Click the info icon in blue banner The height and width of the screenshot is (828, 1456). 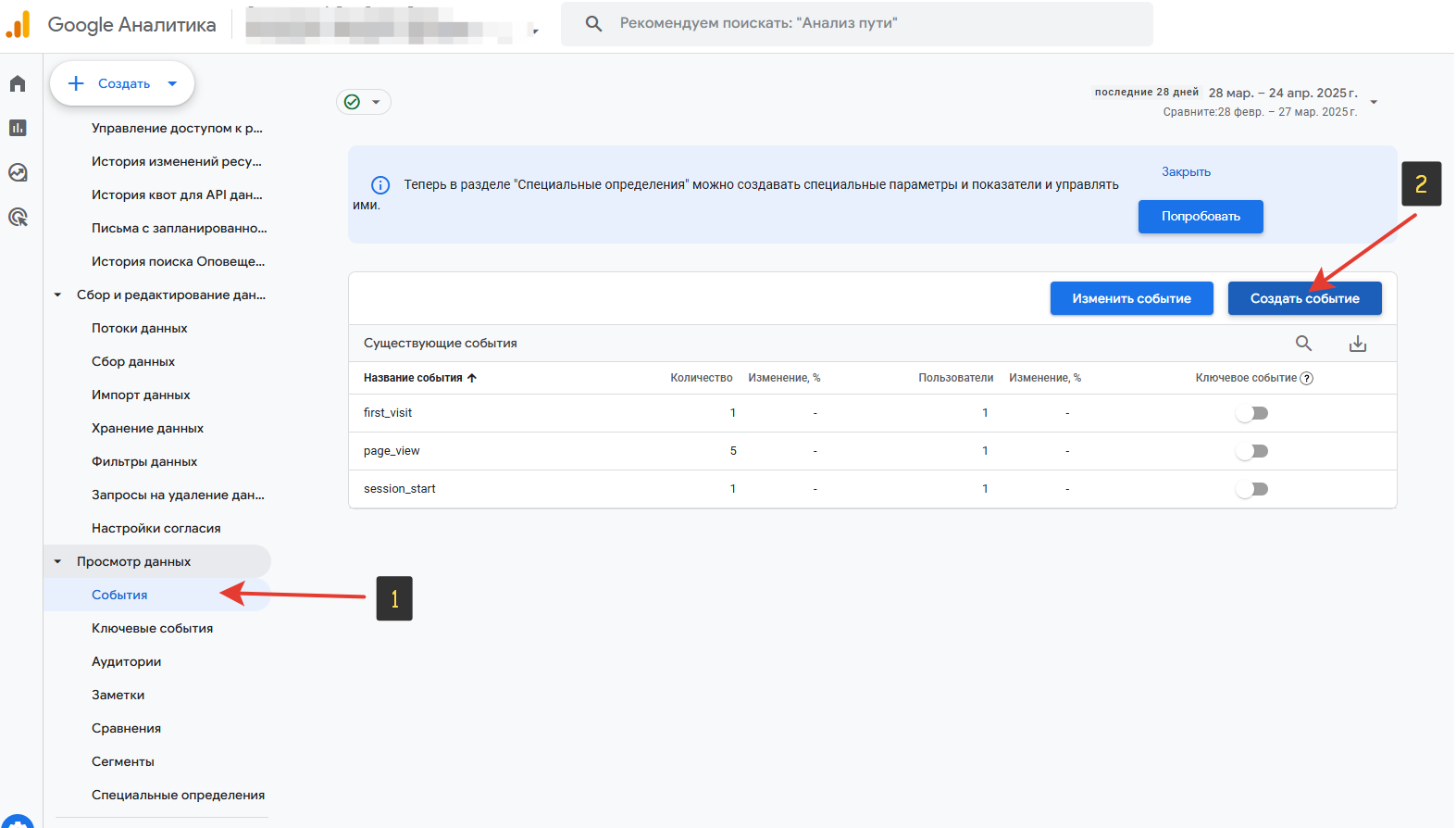click(380, 185)
